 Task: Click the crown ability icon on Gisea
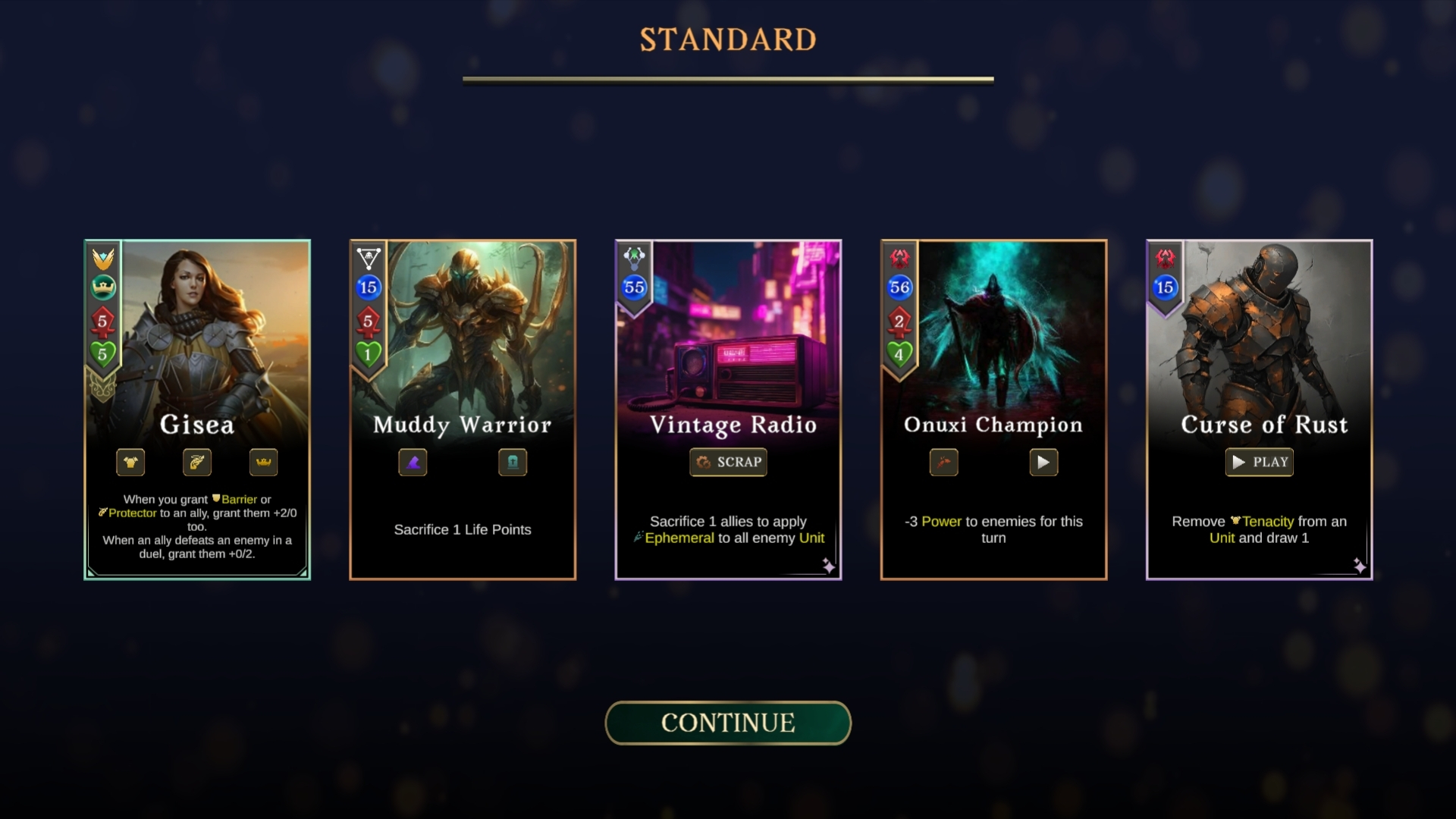click(x=264, y=463)
